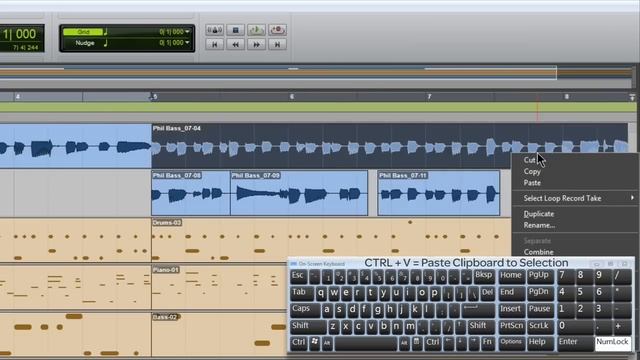This screenshot has width=640, height=360.
Task: Select the Phil Bass_07-08 audio clip
Action: pos(191,193)
